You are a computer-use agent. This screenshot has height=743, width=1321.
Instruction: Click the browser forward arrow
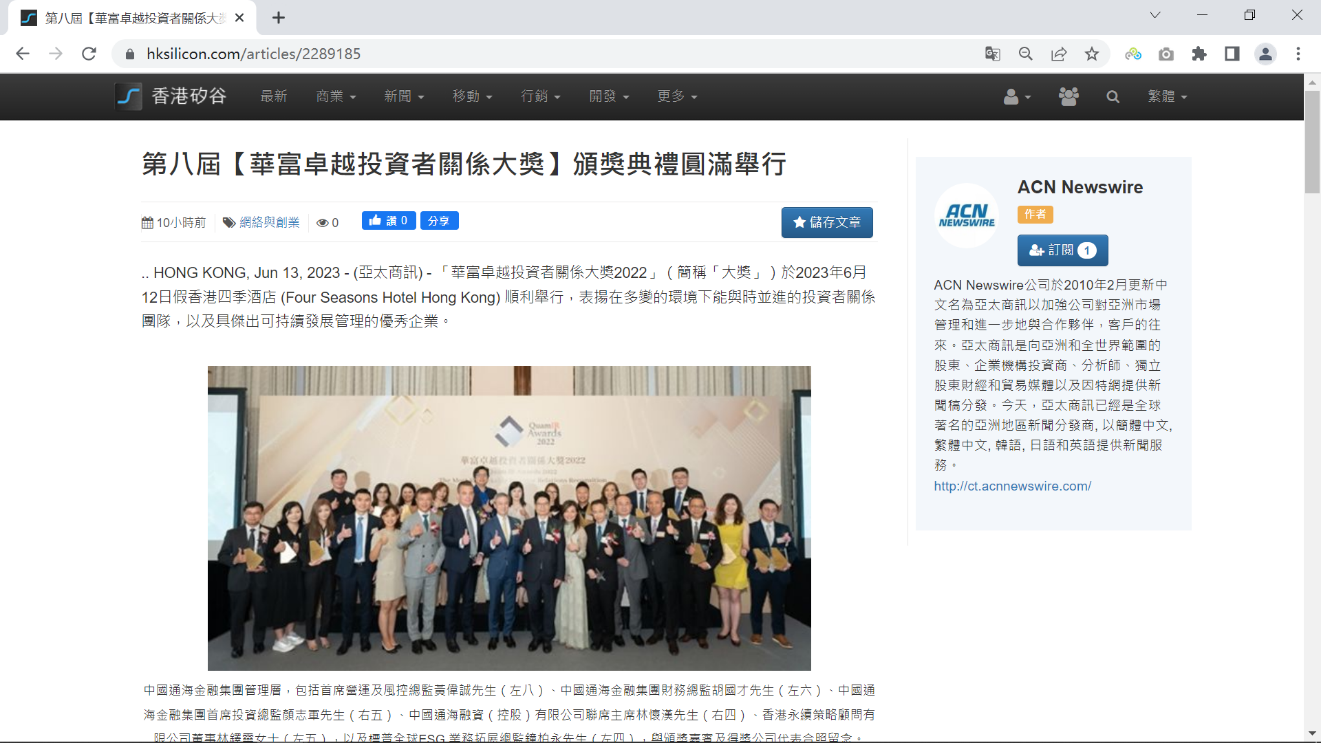click(x=56, y=54)
